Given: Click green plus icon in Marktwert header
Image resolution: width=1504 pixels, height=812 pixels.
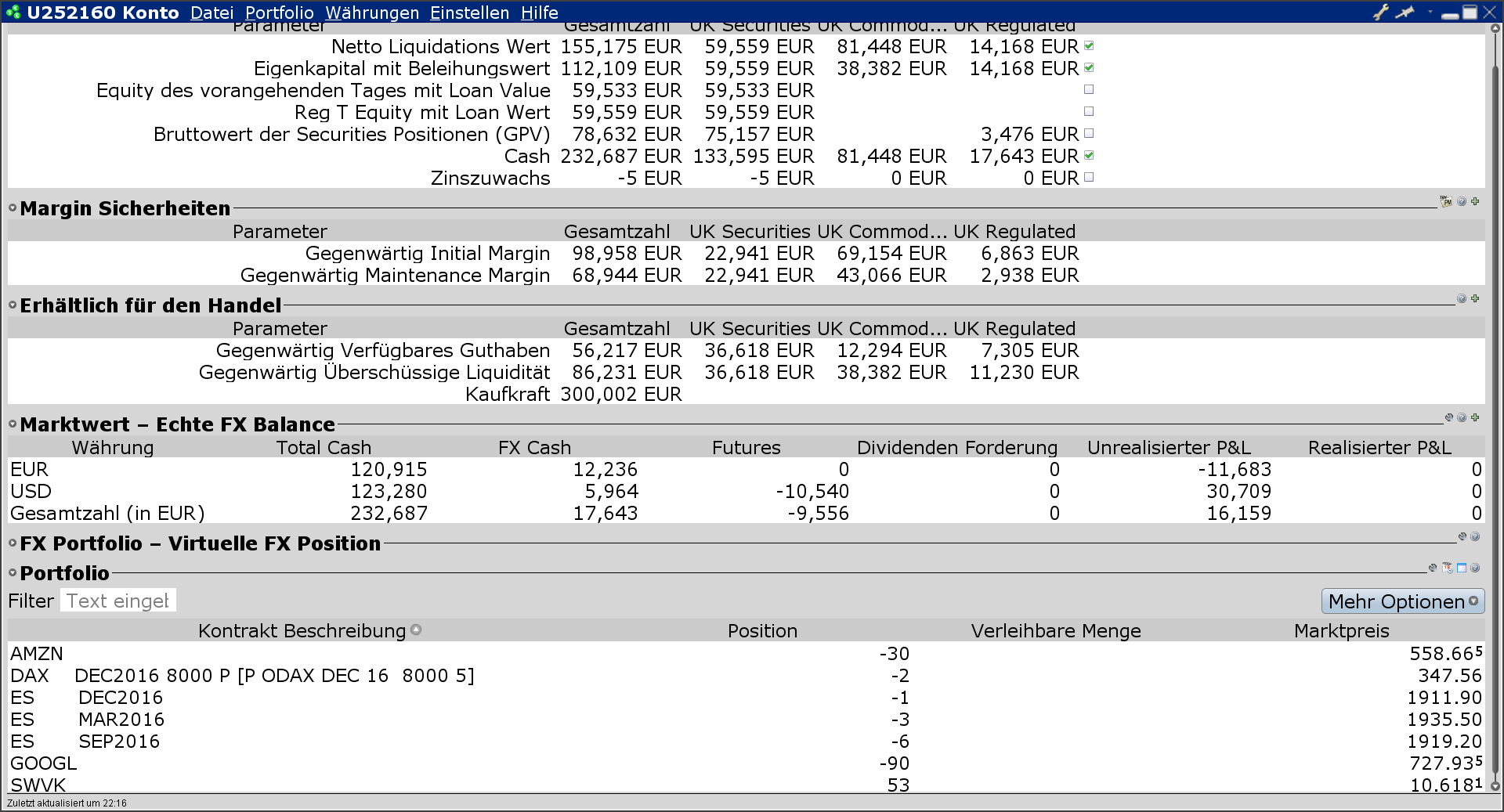Looking at the screenshot, I should (x=1475, y=418).
